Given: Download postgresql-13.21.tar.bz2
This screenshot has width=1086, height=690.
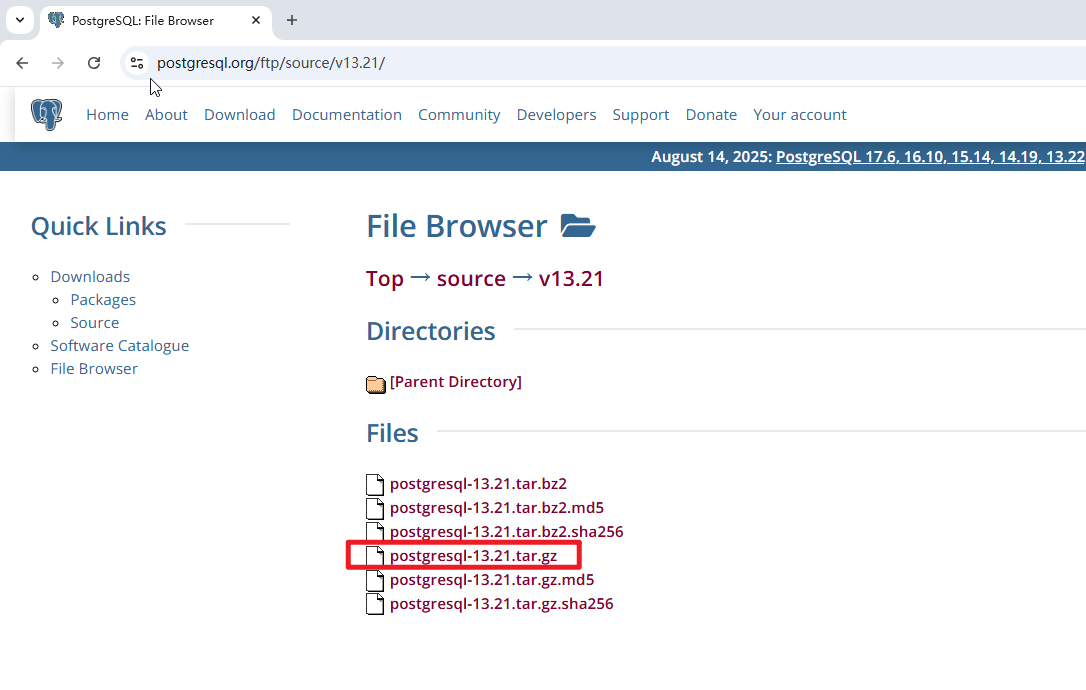Looking at the screenshot, I should pyautogui.click(x=478, y=484).
